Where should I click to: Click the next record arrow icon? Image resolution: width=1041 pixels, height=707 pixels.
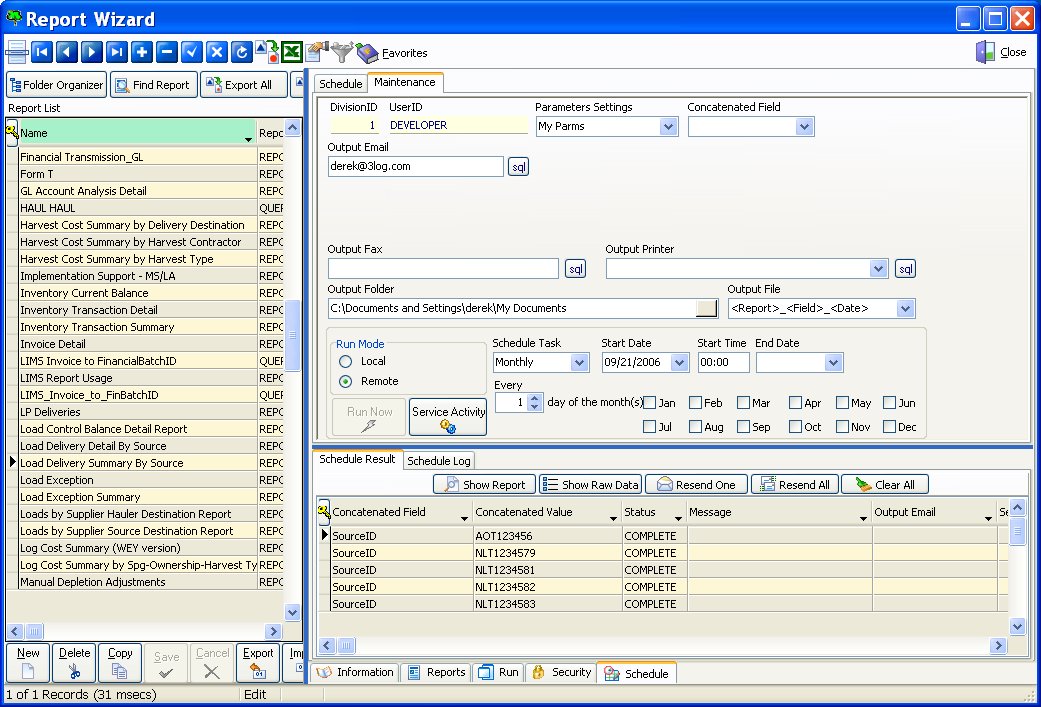92,52
